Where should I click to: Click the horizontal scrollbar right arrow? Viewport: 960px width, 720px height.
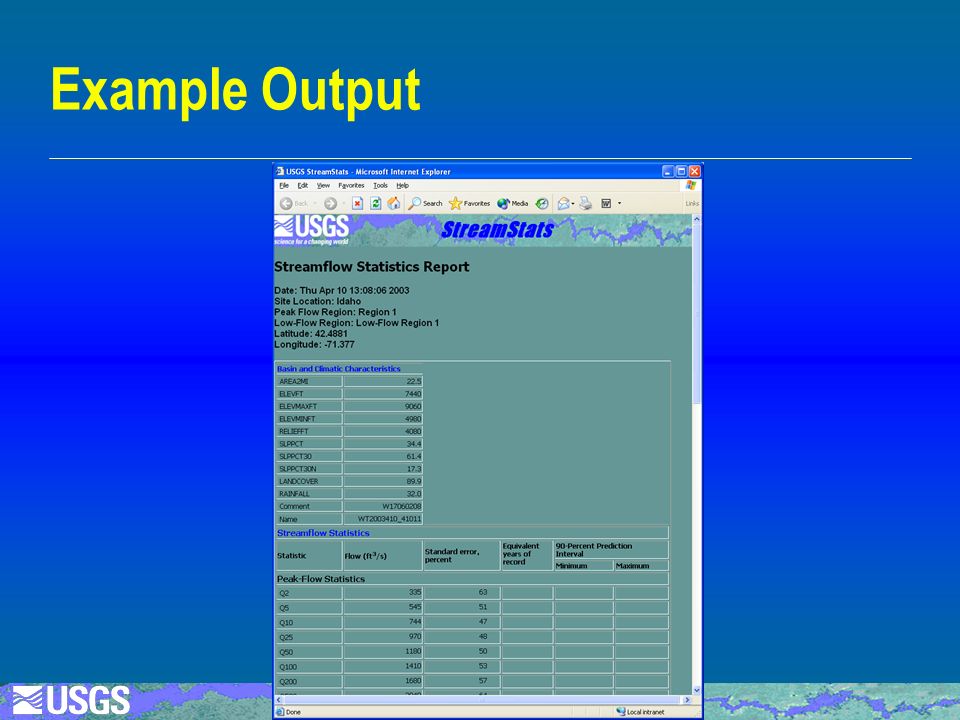[687, 700]
